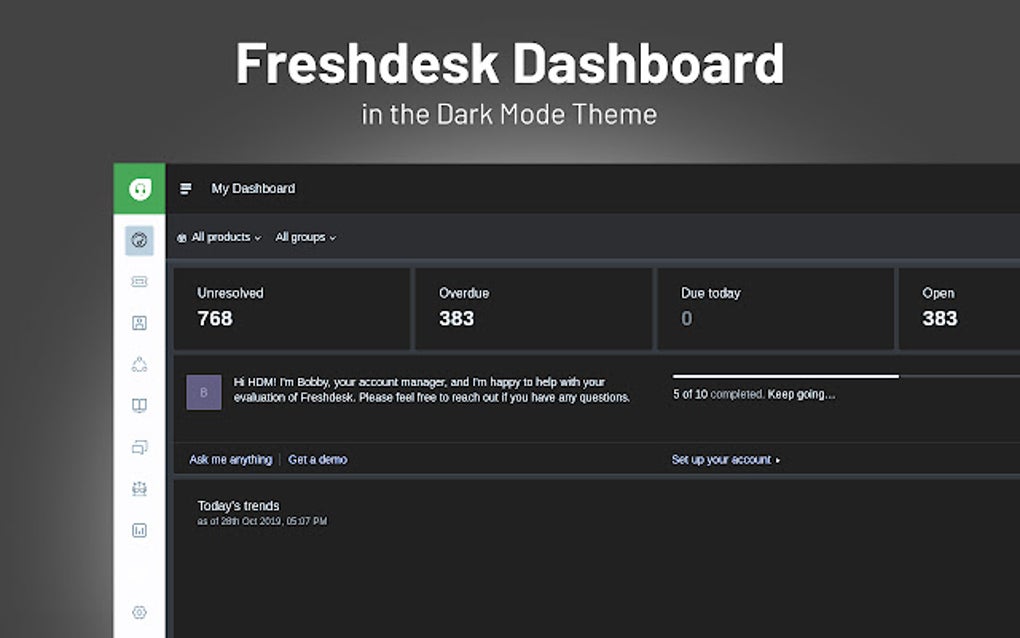The height and width of the screenshot is (638, 1020).
Task: Open Admin settings via the gear icon
Action: (139, 611)
